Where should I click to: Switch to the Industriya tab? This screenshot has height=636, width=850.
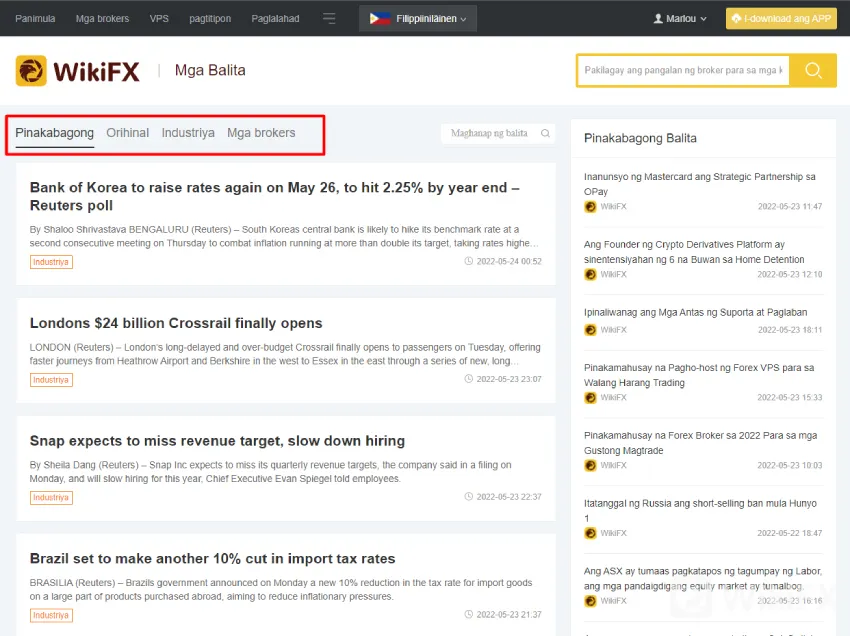click(x=188, y=133)
